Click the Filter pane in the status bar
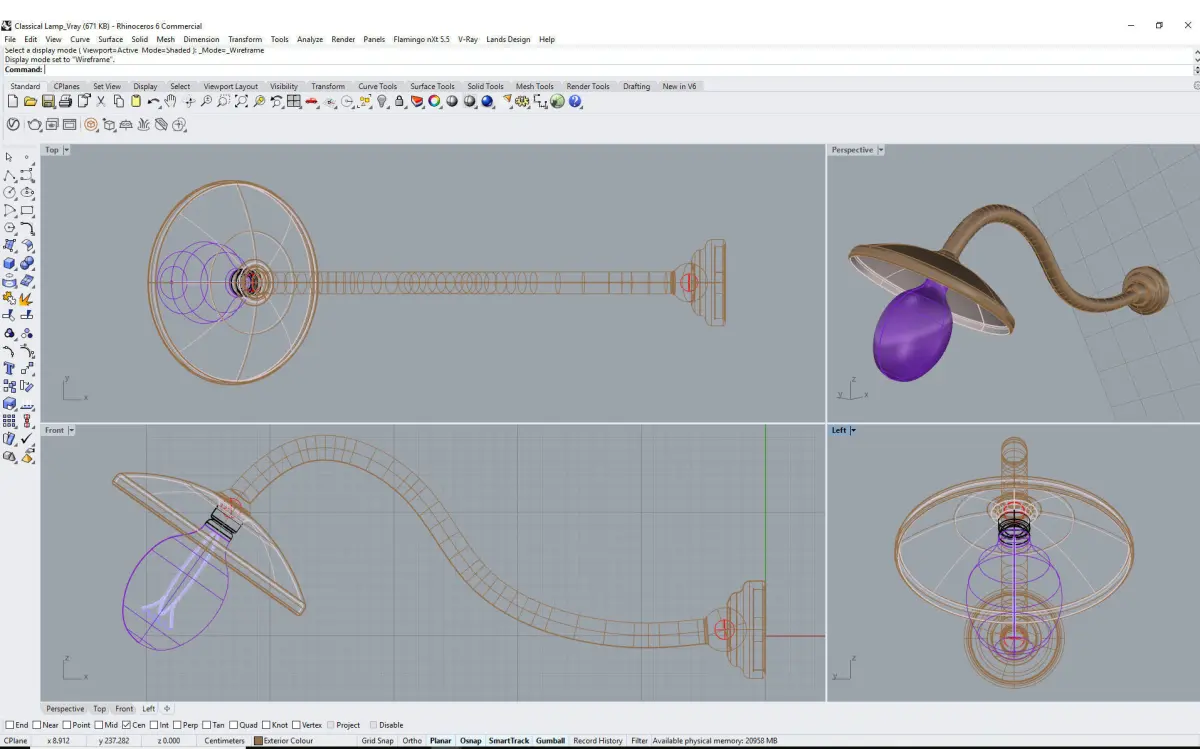Viewport: 1200px width, 749px height. pyautogui.click(x=640, y=741)
